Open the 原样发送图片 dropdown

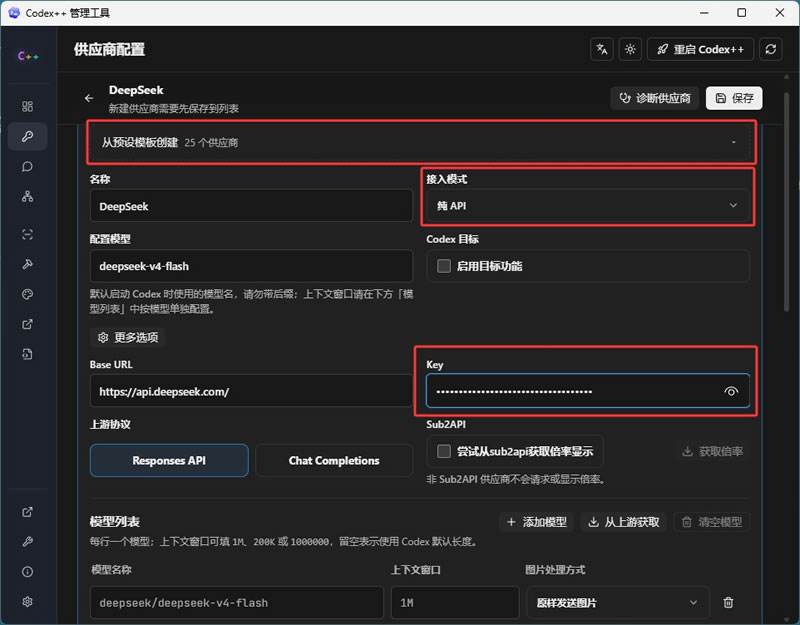click(x=617, y=603)
